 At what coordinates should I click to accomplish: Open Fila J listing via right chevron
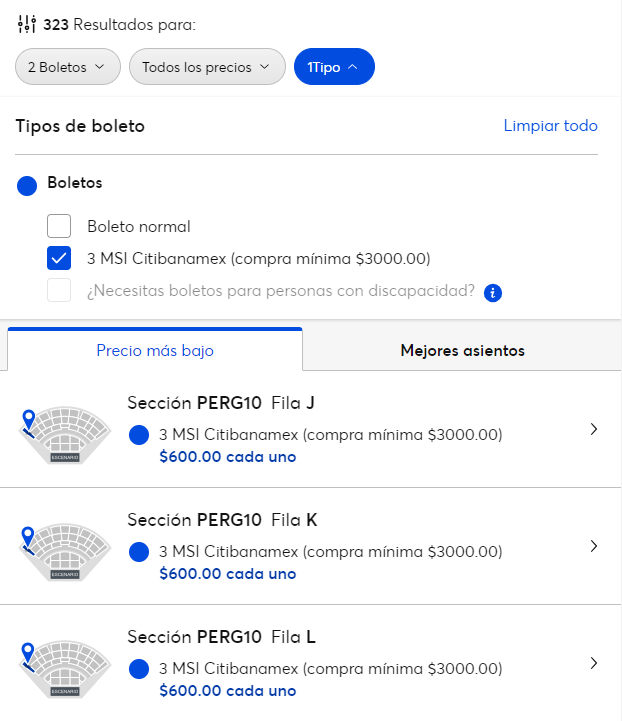point(594,429)
